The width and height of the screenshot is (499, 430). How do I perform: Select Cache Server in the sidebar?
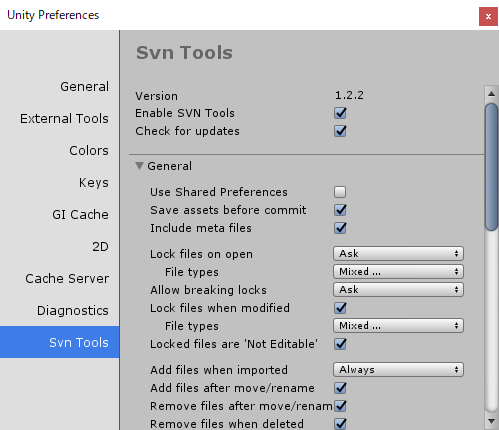(67, 279)
